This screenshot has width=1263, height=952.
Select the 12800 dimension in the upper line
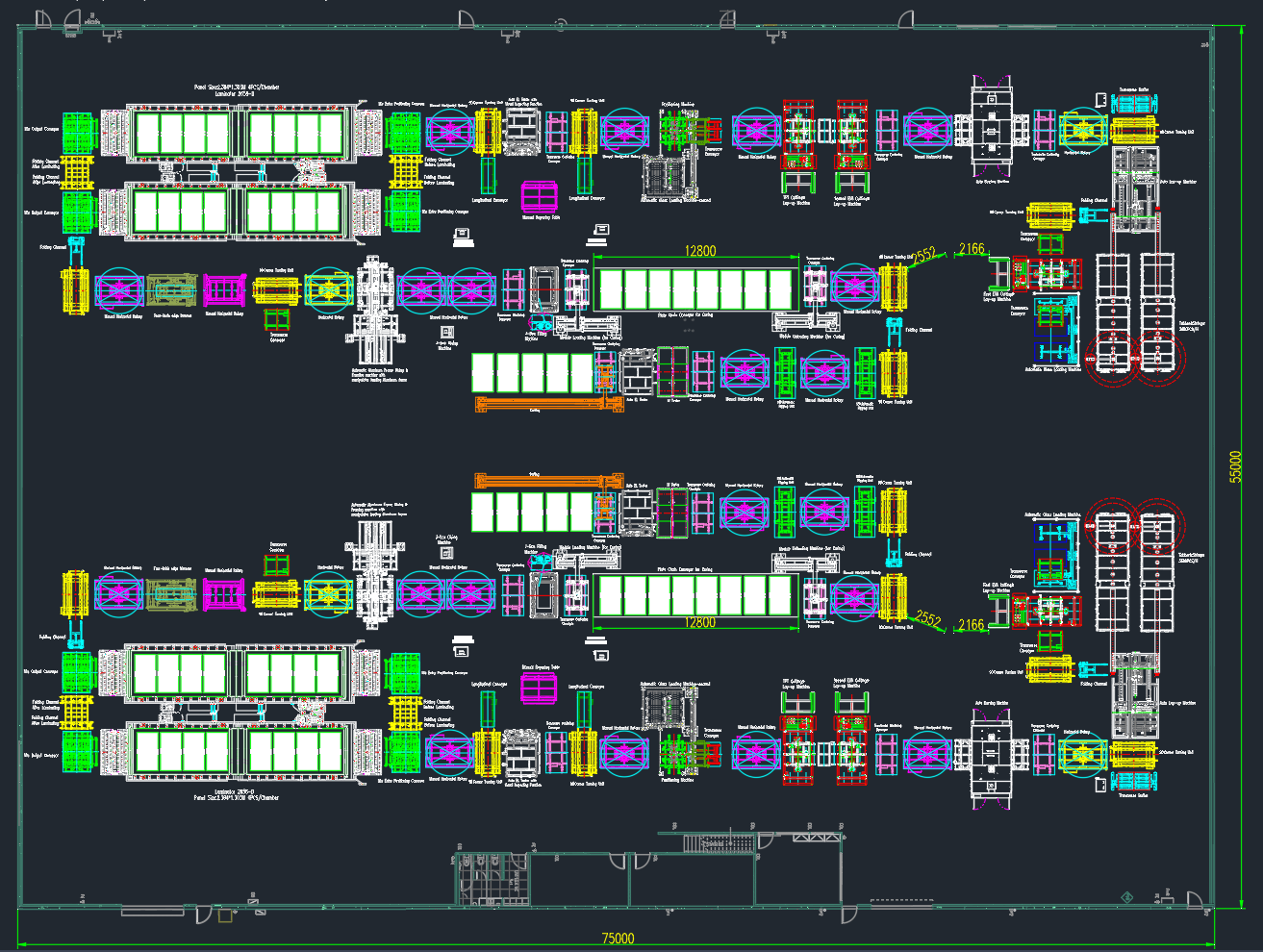700,251
